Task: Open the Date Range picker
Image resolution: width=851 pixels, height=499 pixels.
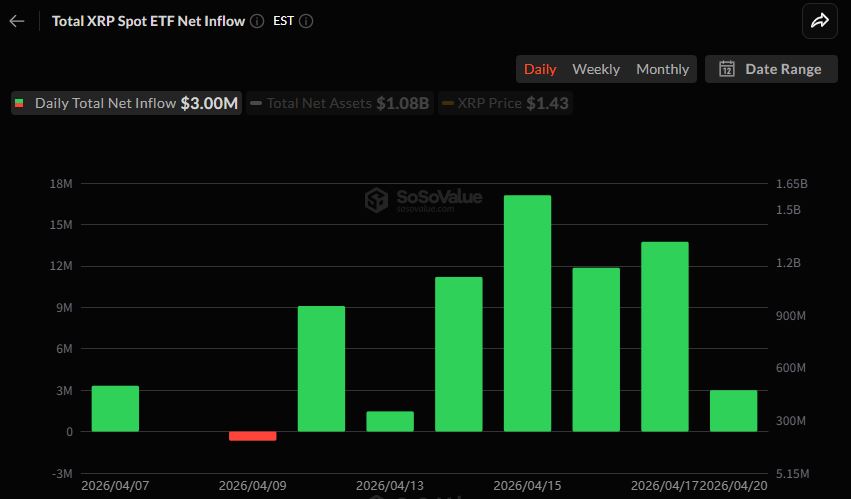Action: (771, 69)
